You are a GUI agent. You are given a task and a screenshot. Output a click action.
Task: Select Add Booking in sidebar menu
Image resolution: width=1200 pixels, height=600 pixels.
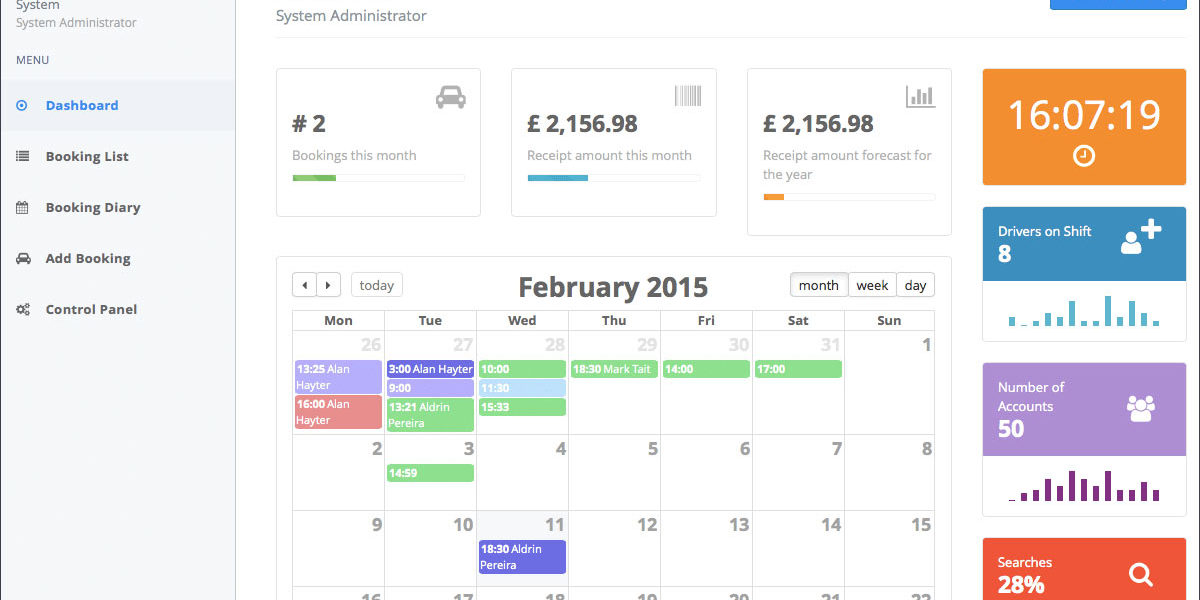(88, 259)
